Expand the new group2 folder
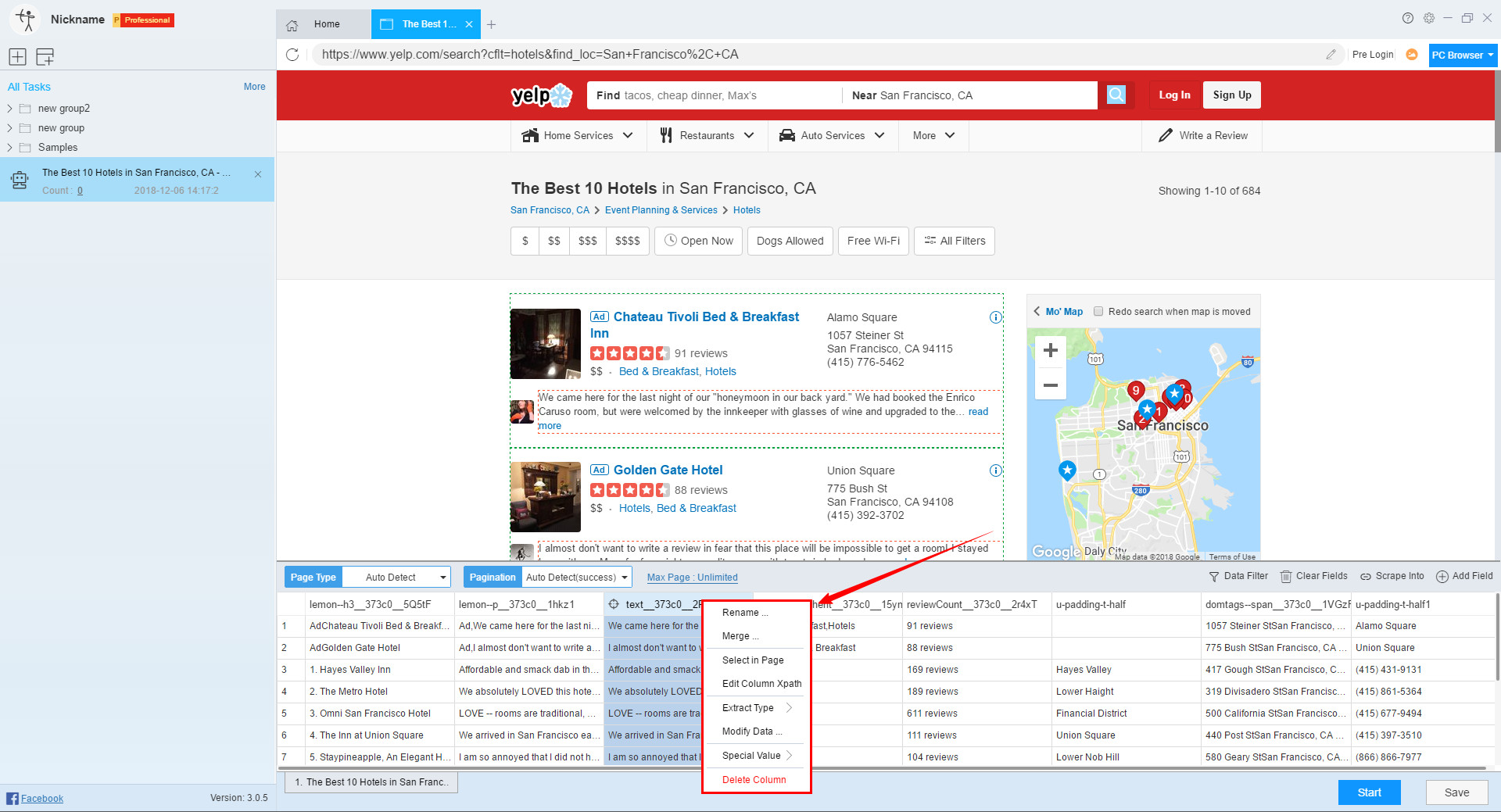 [x=10, y=109]
